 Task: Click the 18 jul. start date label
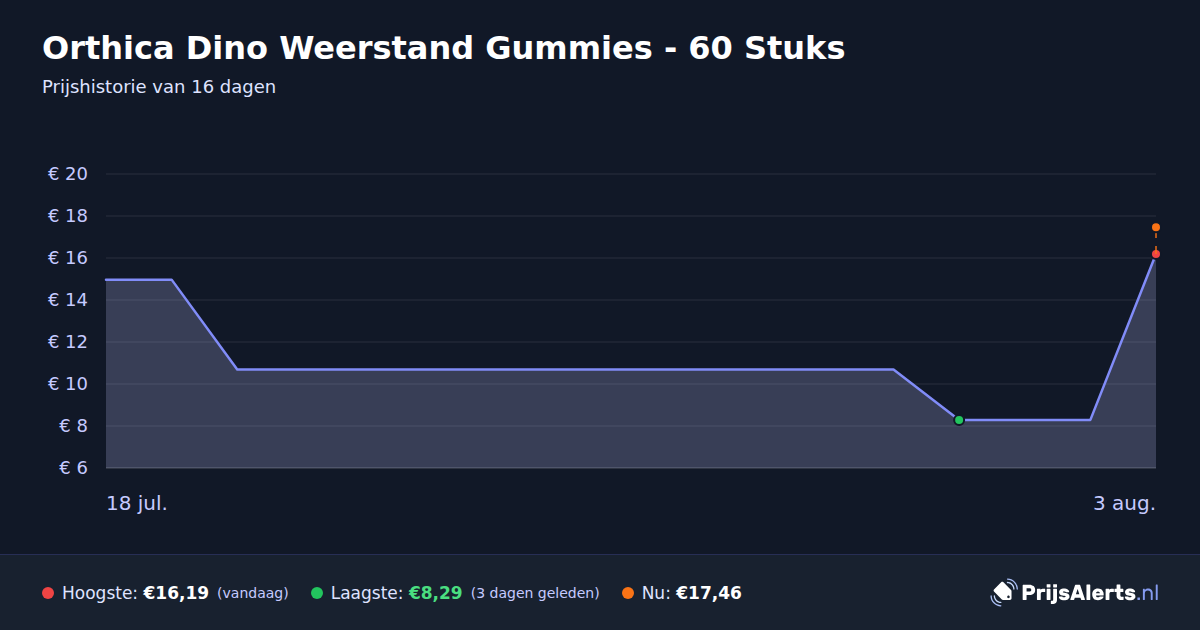[x=137, y=504]
